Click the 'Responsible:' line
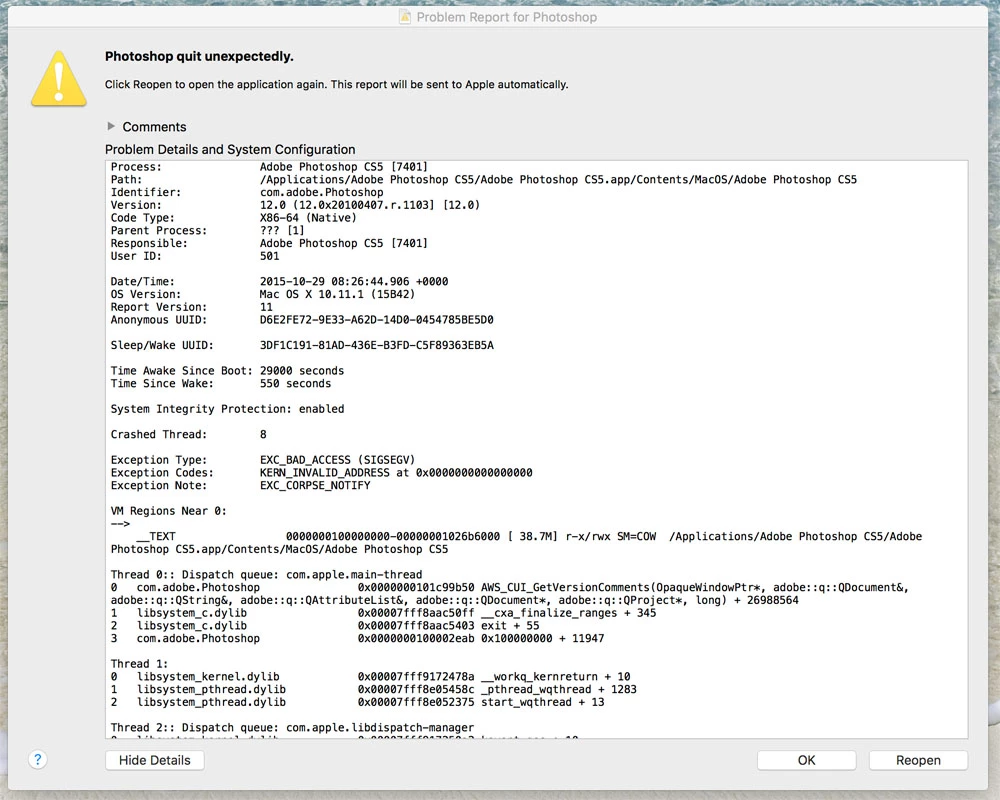The image size is (1000, 800). point(269,244)
